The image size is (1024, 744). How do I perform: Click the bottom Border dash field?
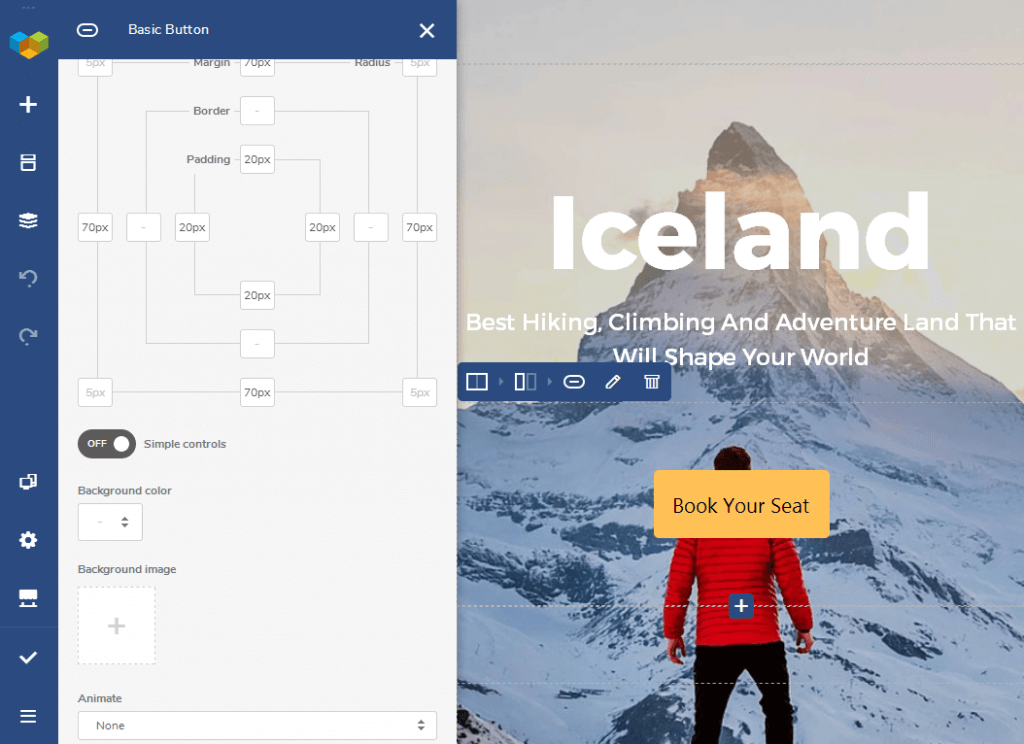click(x=257, y=344)
